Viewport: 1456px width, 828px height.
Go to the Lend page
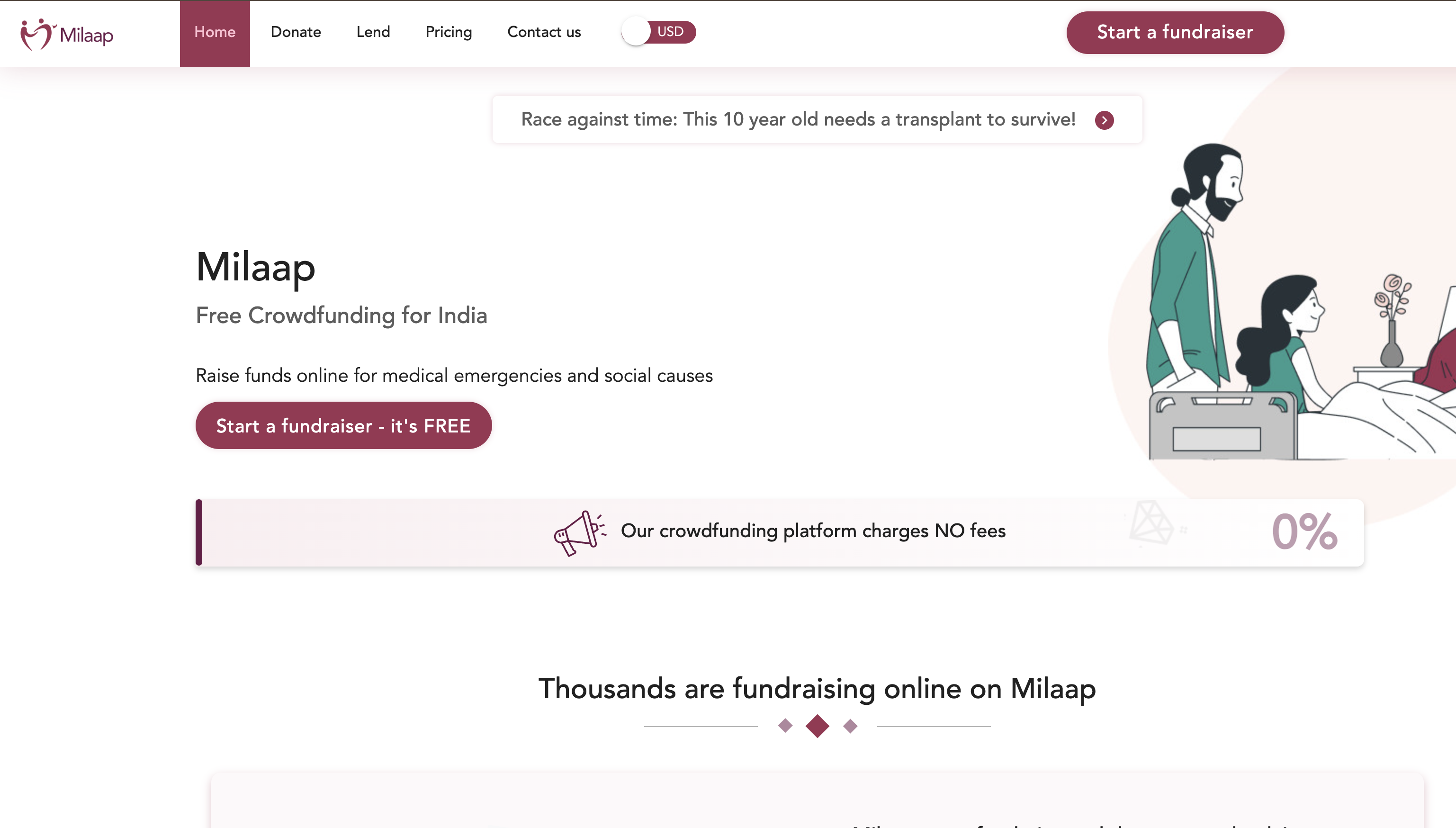[x=373, y=32]
